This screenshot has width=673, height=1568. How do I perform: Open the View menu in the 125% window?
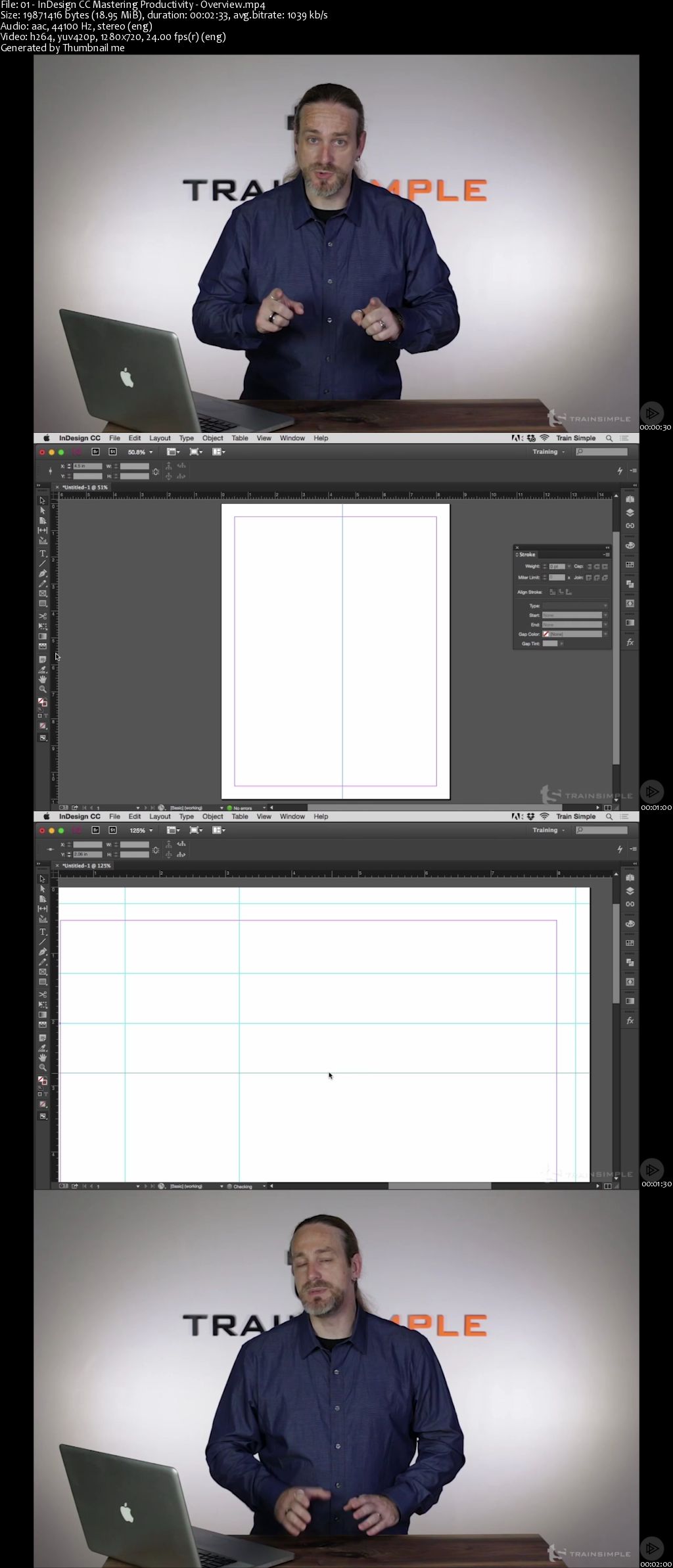pyautogui.click(x=264, y=817)
